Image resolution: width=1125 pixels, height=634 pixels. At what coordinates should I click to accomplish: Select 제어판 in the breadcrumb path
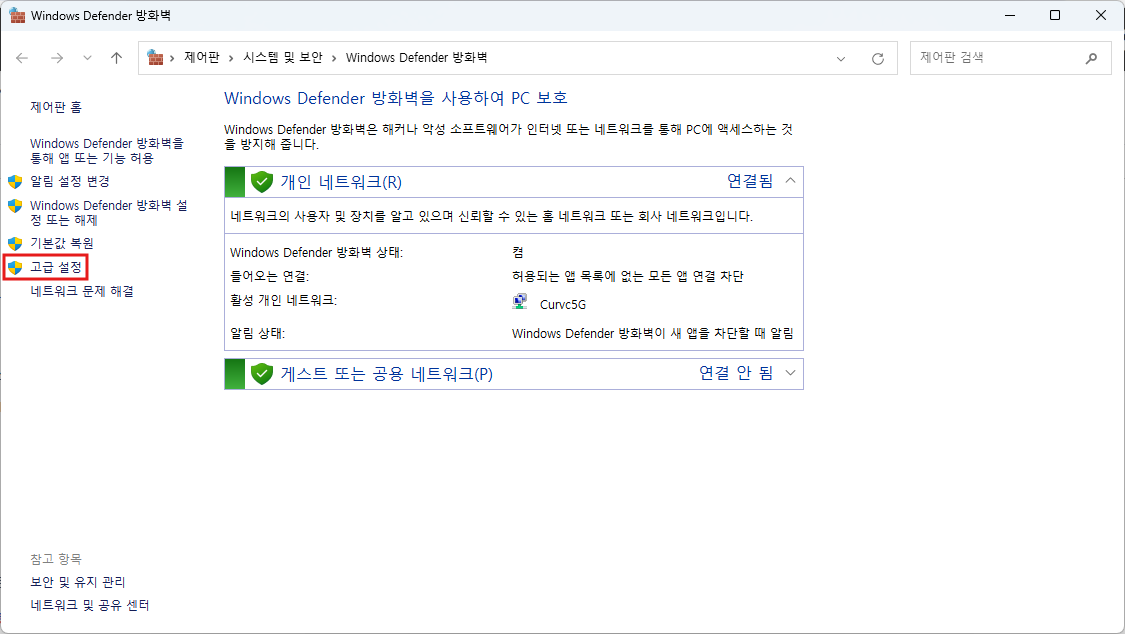tap(201, 58)
